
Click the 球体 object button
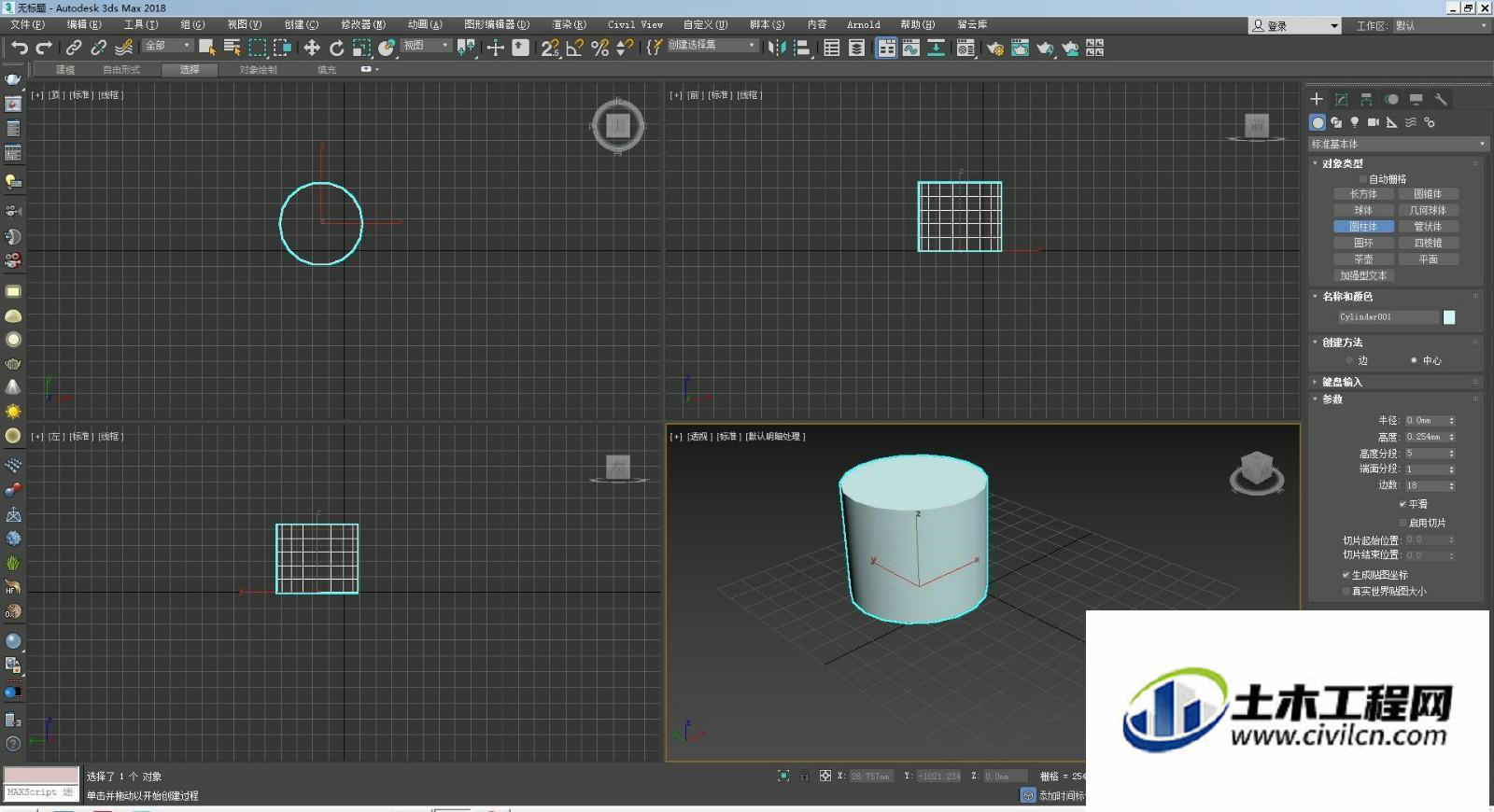pyautogui.click(x=1363, y=210)
